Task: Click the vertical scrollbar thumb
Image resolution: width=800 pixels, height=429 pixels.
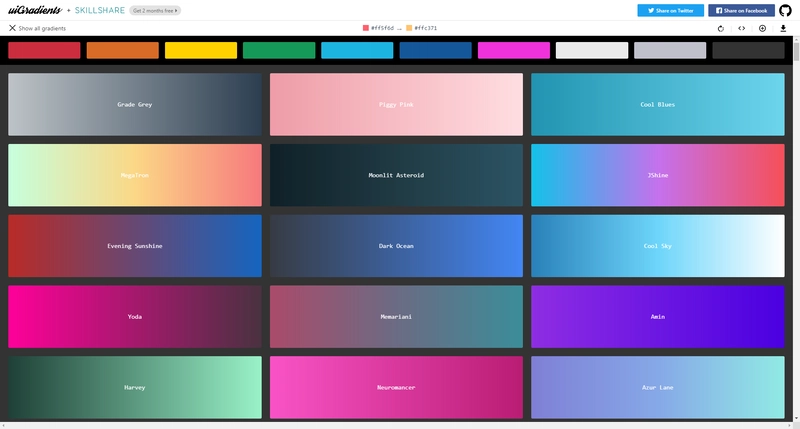Action: pyautogui.click(x=796, y=52)
